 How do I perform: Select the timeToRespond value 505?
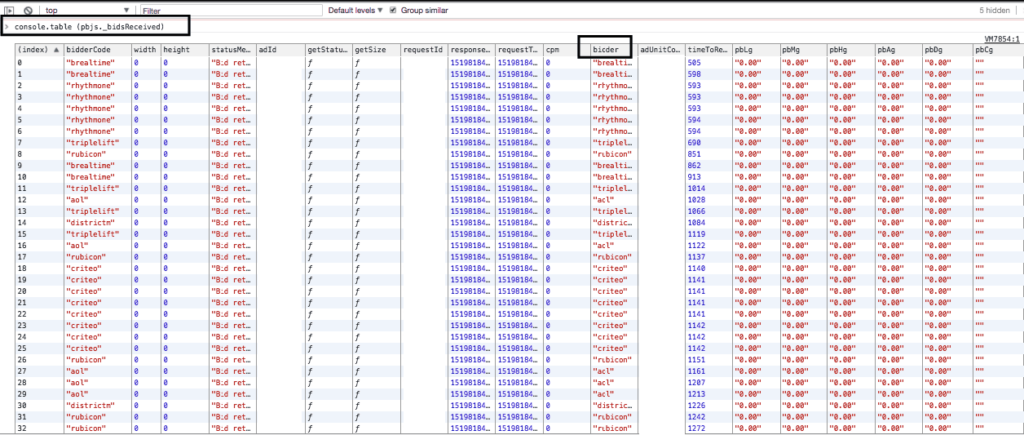click(694, 63)
